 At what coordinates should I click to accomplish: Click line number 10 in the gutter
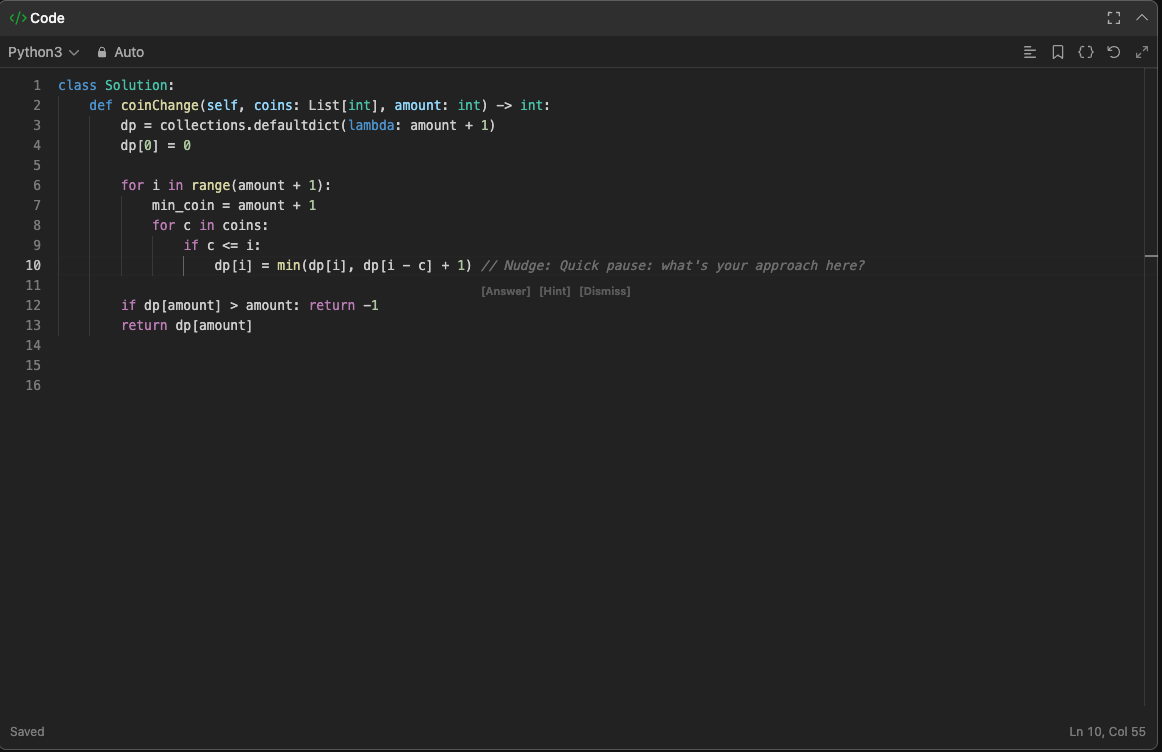click(33, 265)
